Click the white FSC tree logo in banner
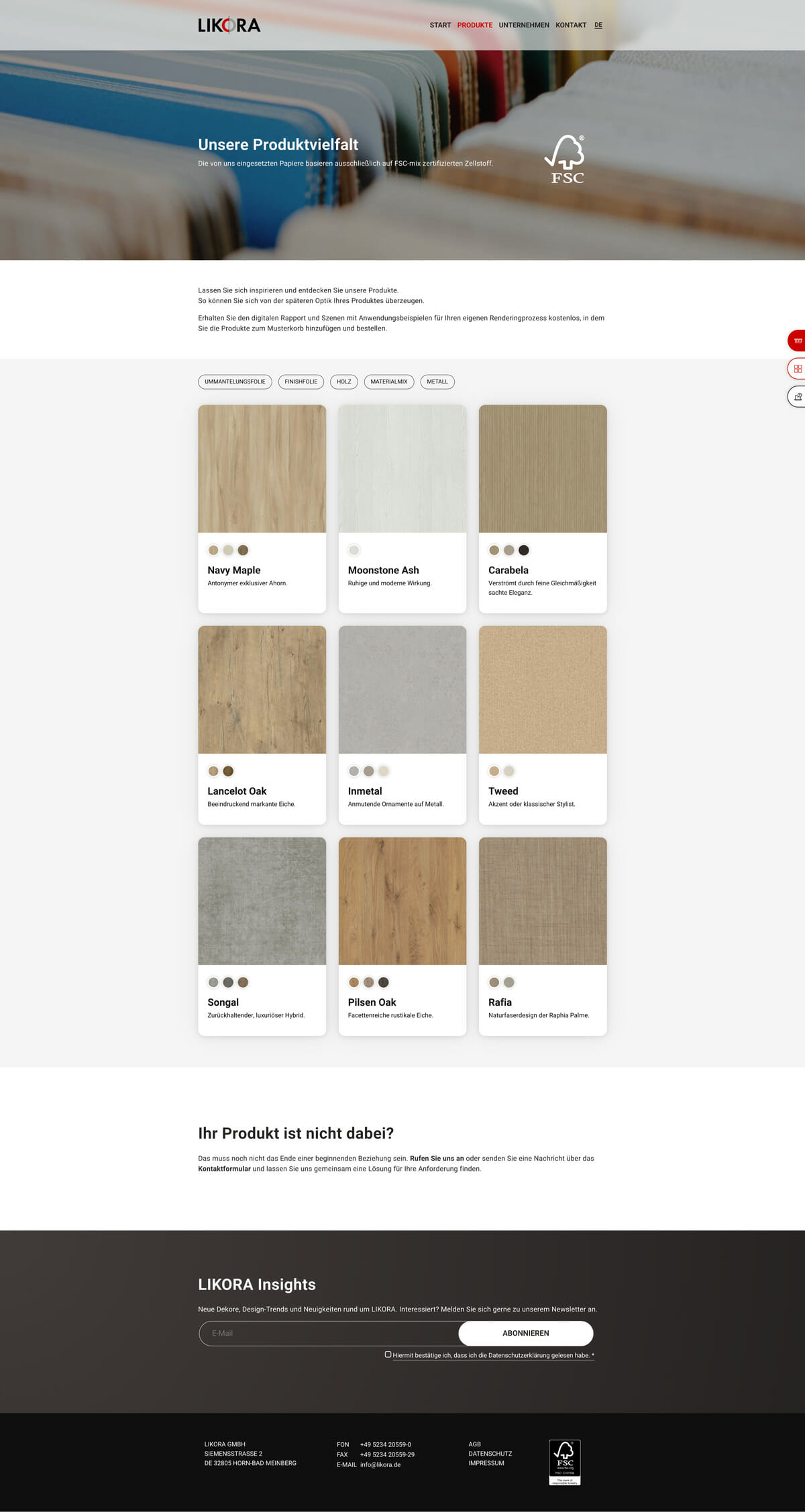The image size is (805, 1512). 565,159
